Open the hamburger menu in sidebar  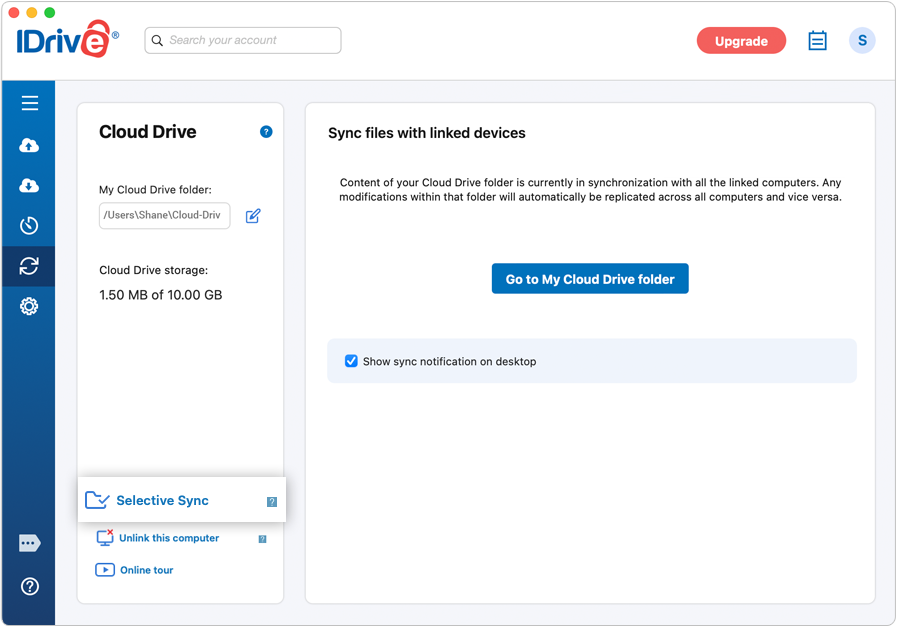(x=30, y=103)
